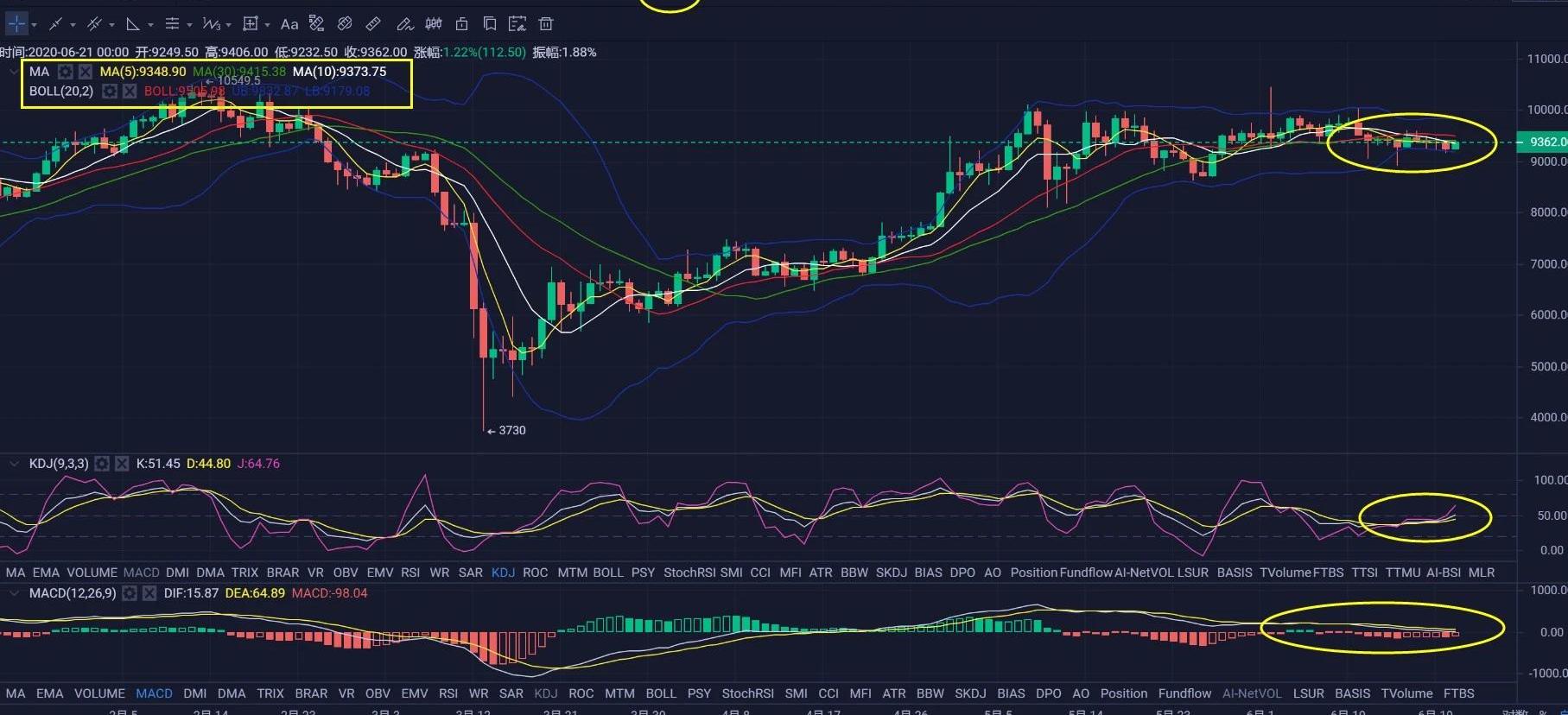Expand the trend line tool dropdown arrow
The width and height of the screenshot is (1568, 715).
click(73, 25)
